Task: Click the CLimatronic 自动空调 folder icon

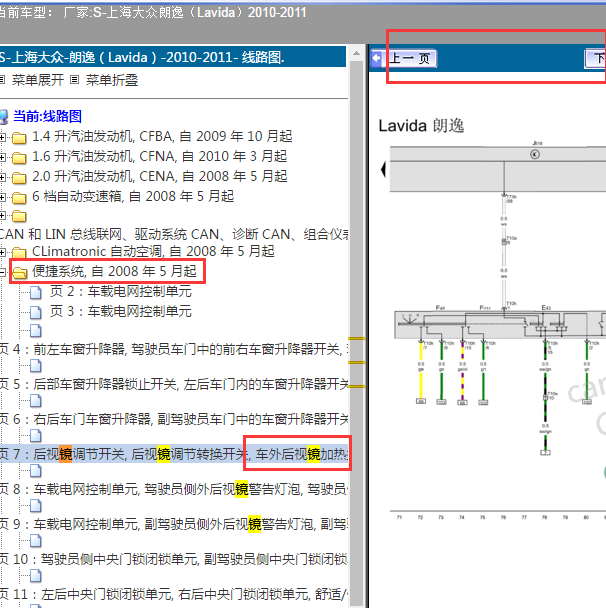Action: (19, 253)
